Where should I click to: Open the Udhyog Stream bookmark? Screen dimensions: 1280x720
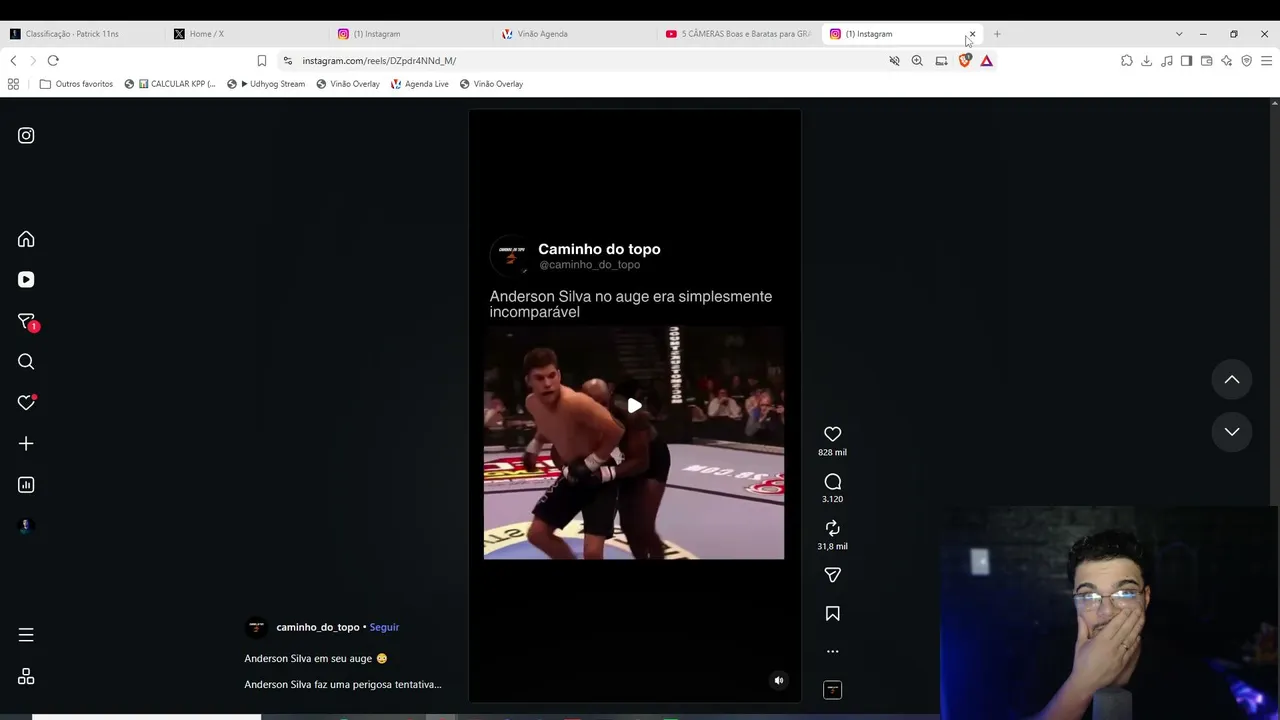[266, 84]
